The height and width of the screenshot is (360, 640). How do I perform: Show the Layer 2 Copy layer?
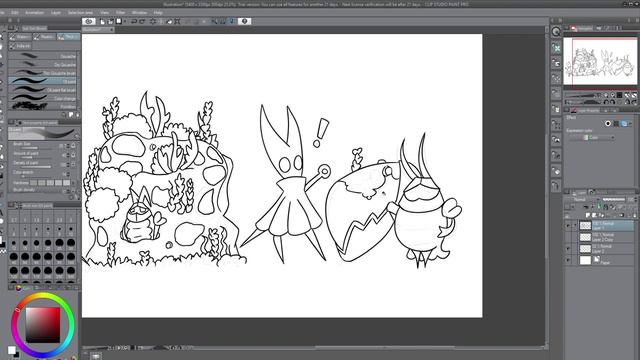(568, 237)
